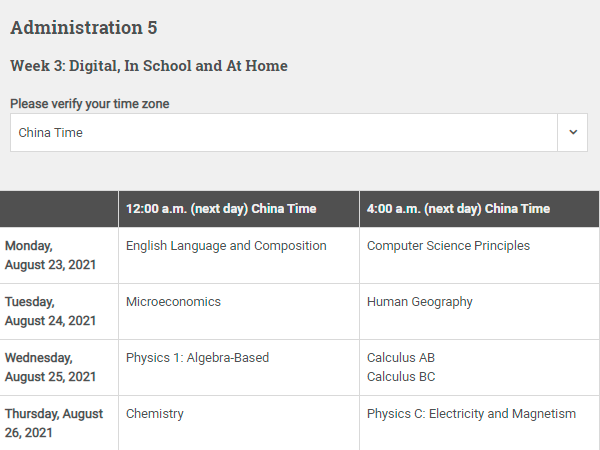Click the Administration 5 heading
The height and width of the screenshot is (450, 600).
click(x=84, y=28)
